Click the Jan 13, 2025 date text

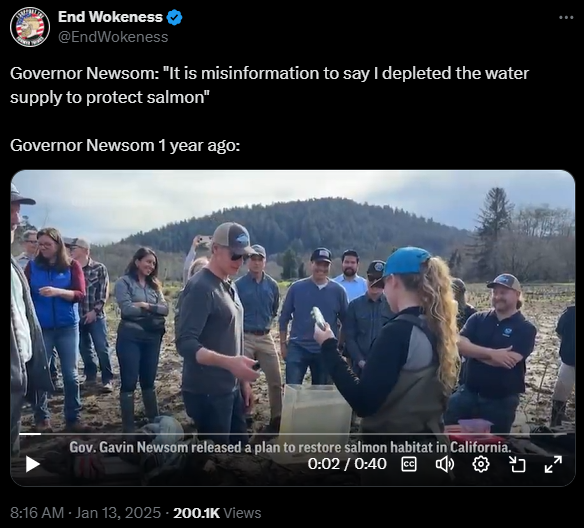(x=118, y=513)
